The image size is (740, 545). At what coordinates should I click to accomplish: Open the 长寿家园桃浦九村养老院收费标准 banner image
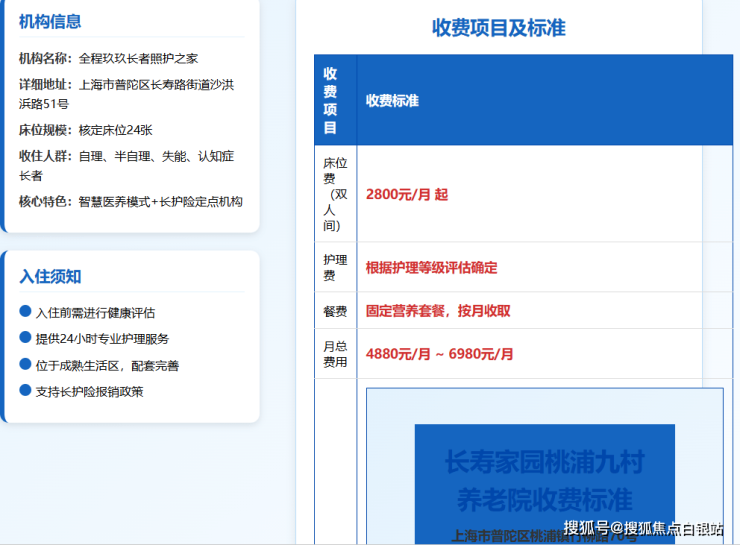pos(545,484)
